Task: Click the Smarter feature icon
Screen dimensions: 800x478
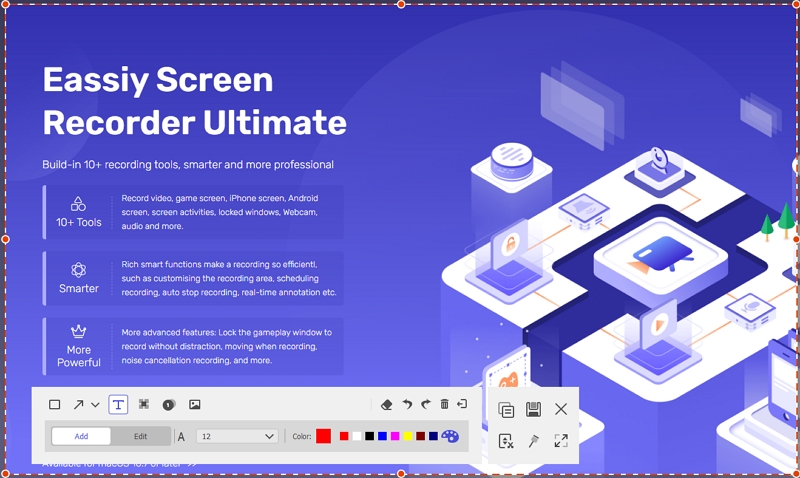Action: [78, 270]
